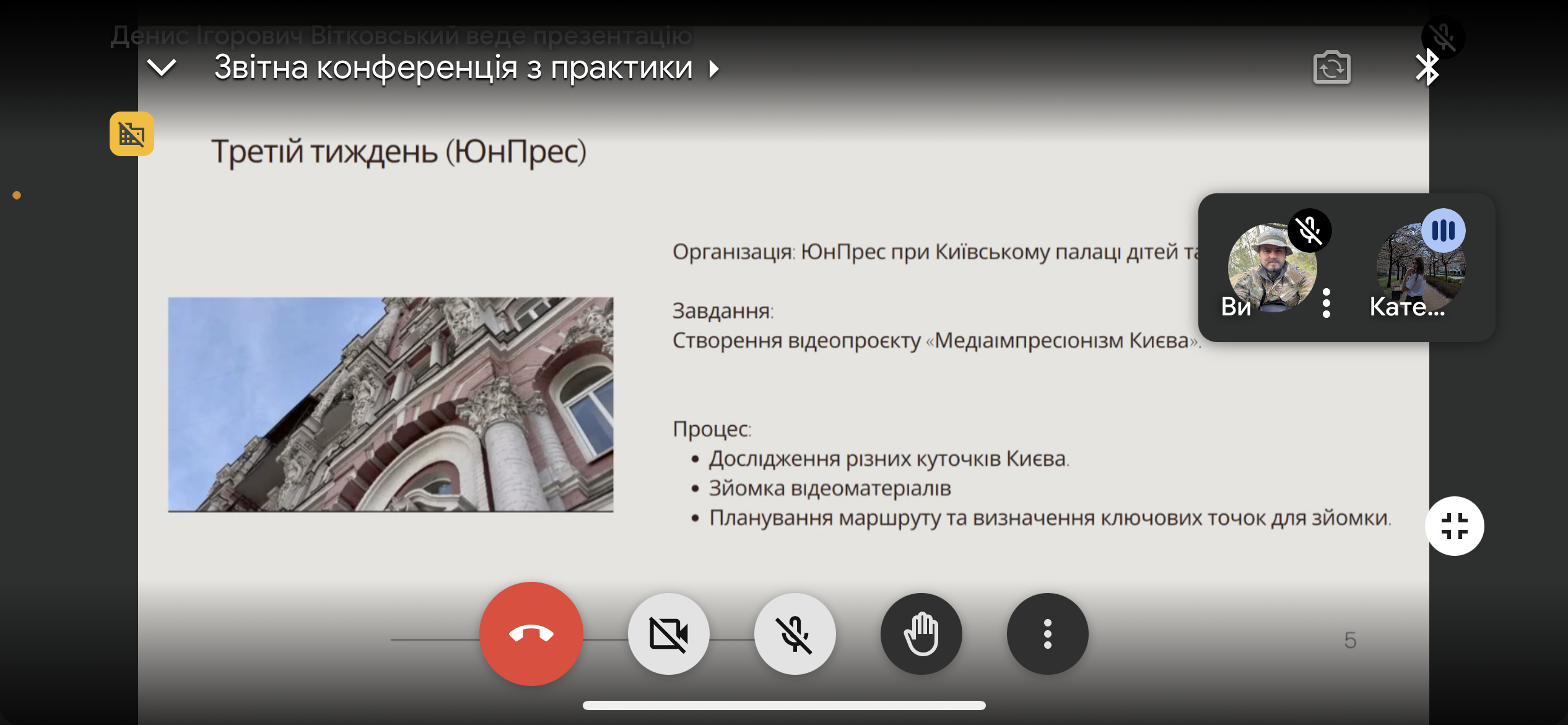Tap the muted mic indicator at top right
The image size is (1568, 725).
coord(1443,37)
